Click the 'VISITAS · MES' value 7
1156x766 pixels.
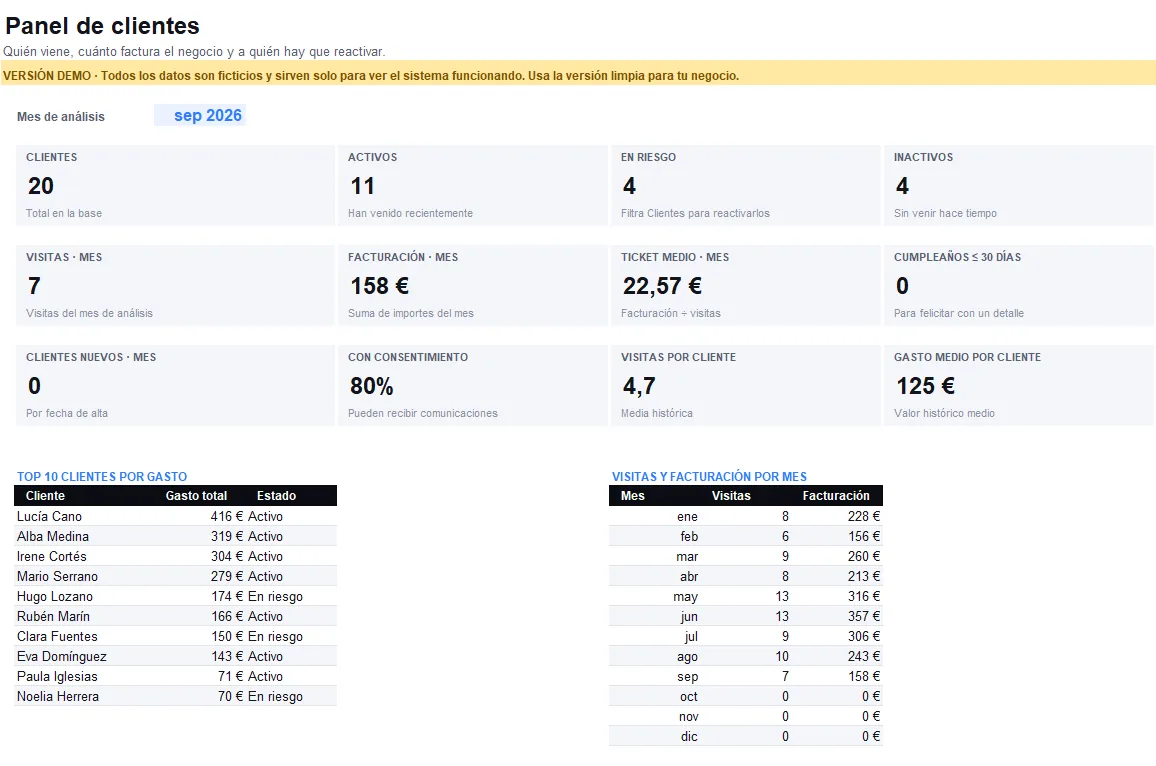tap(34, 286)
